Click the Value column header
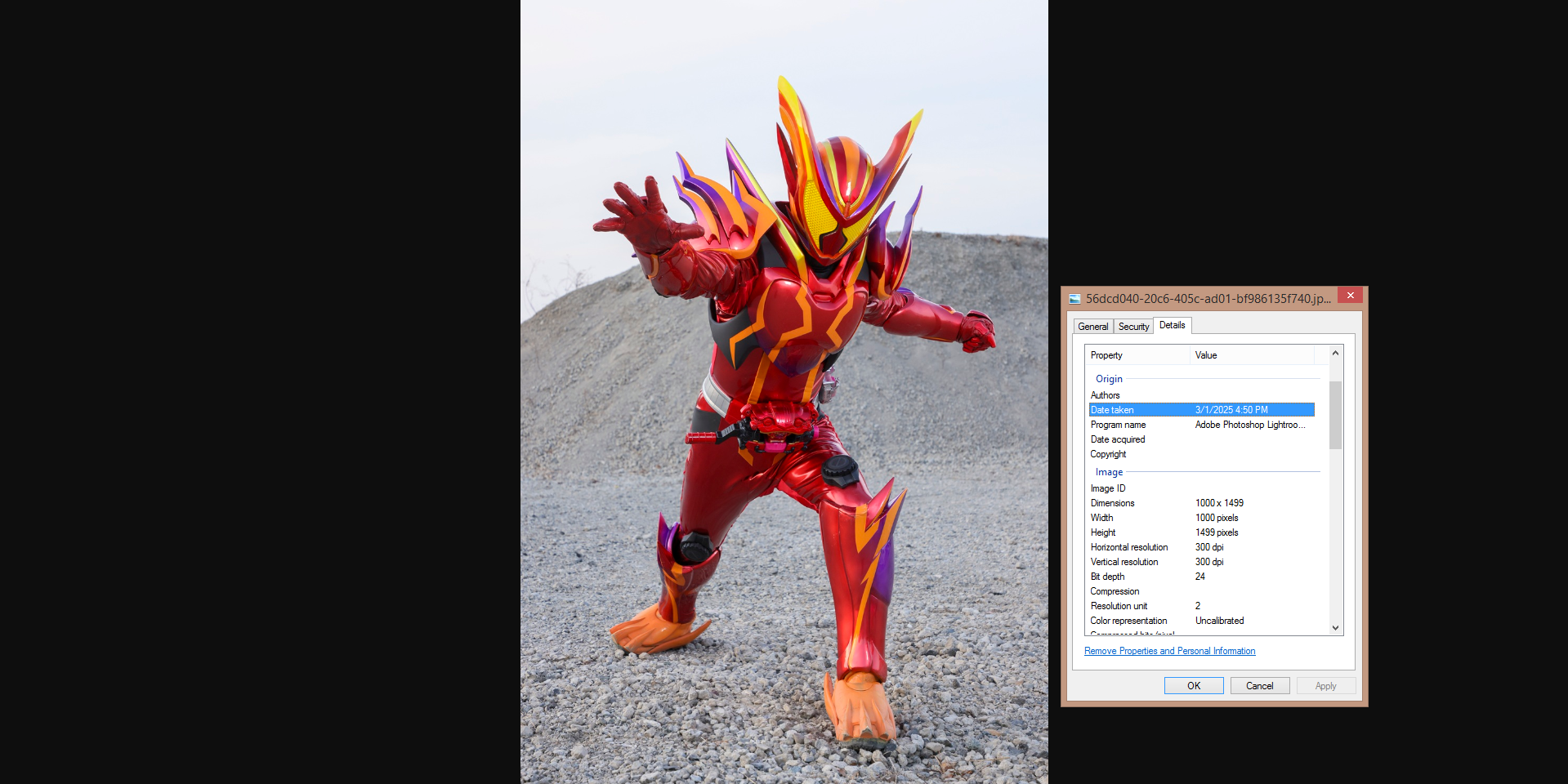Screen dimensions: 1568x784 (1252, 355)
